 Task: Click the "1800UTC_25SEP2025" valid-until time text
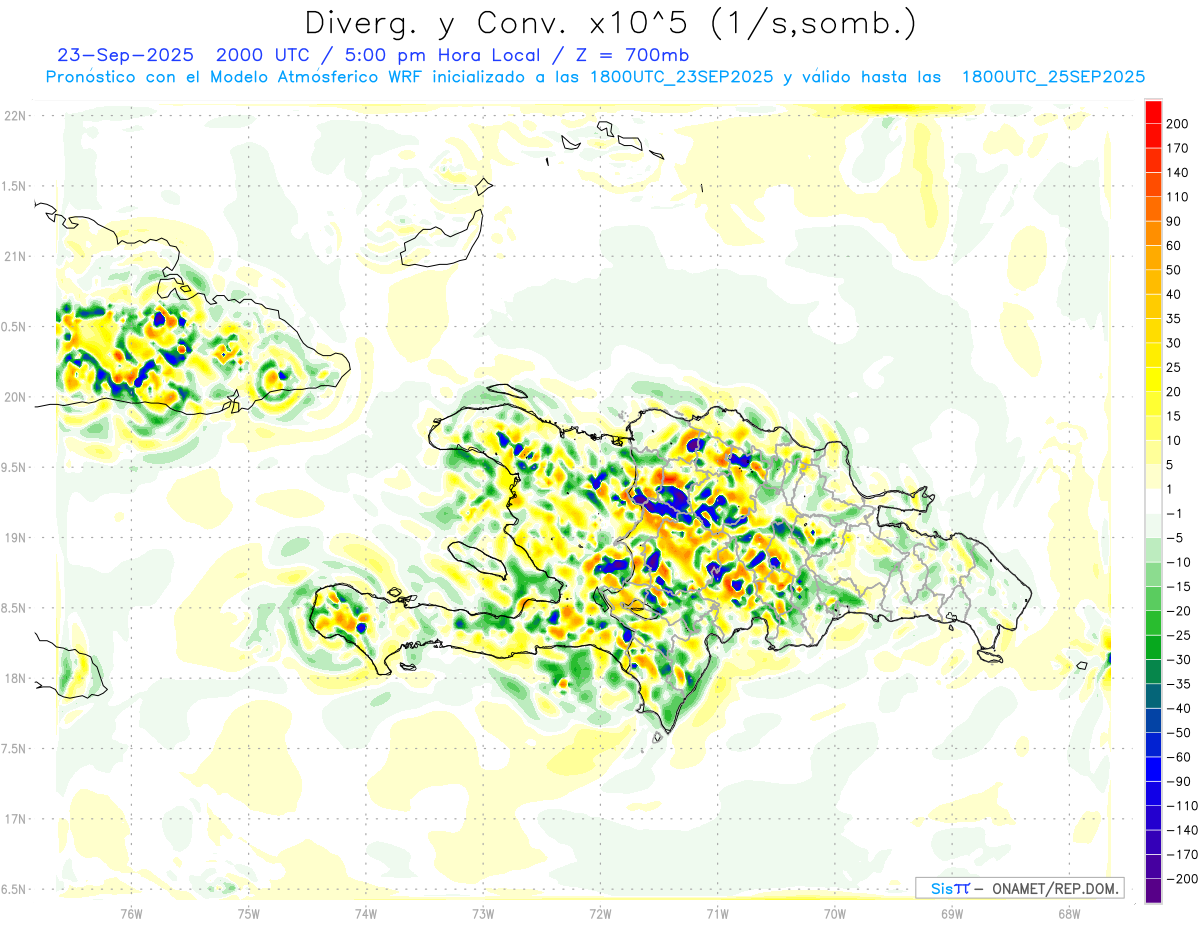(1053, 77)
